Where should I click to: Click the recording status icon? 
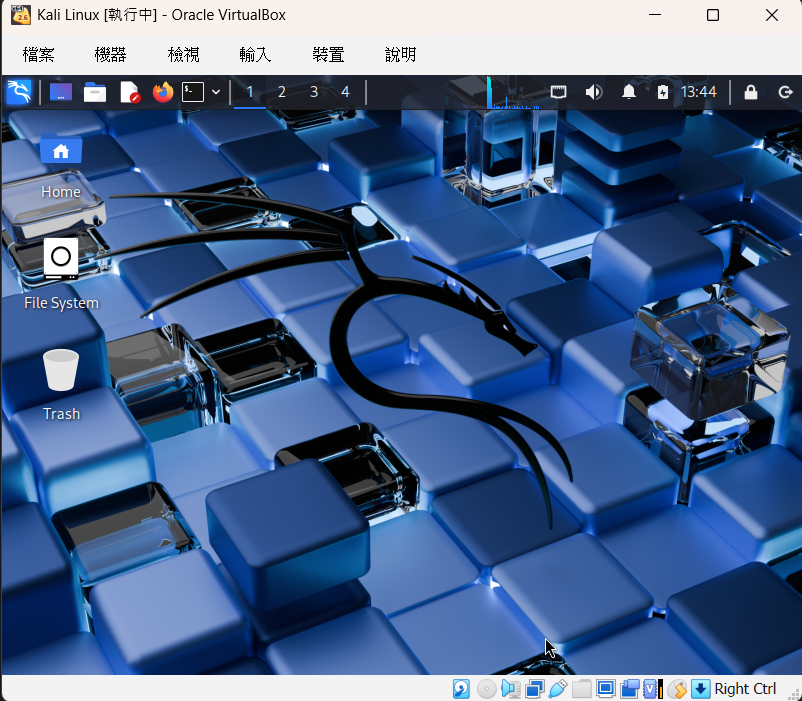point(630,689)
